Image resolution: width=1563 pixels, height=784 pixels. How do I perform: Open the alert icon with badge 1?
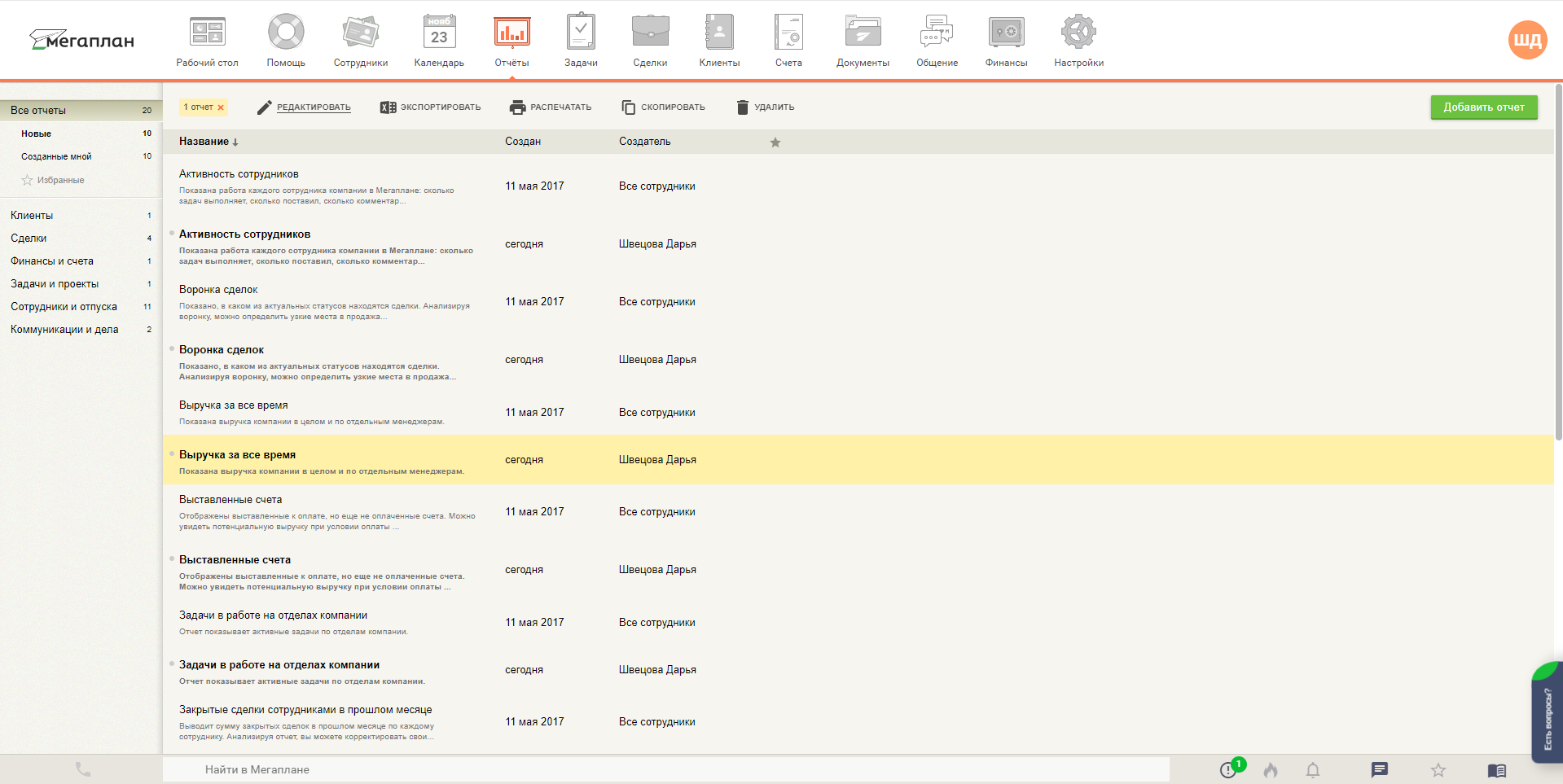tap(1230, 769)
